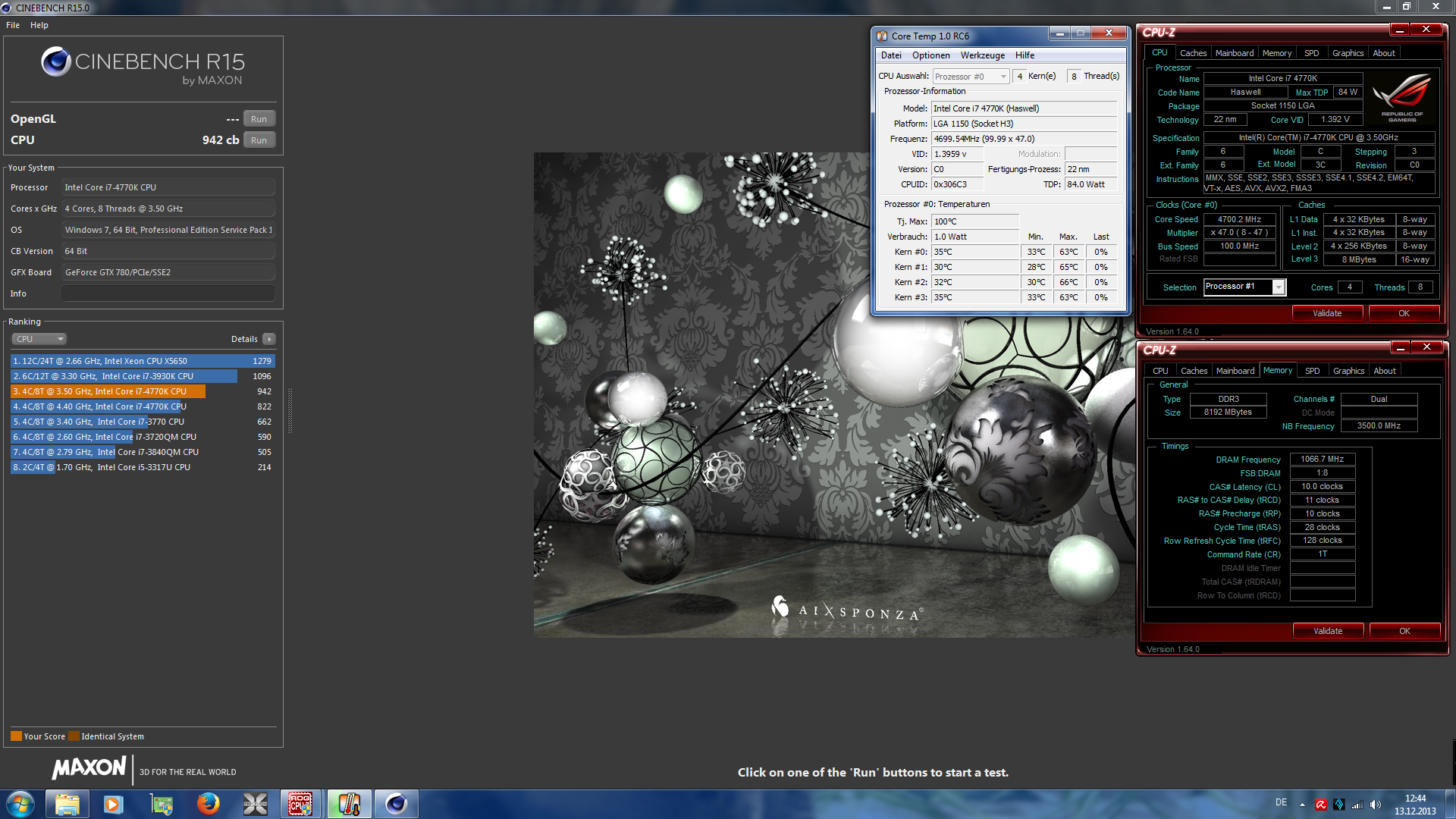This screenshot has height=819, width=1456.
Task: Switch to Mainboard tab in upper CPU-Z
Action: (1234, 53)
